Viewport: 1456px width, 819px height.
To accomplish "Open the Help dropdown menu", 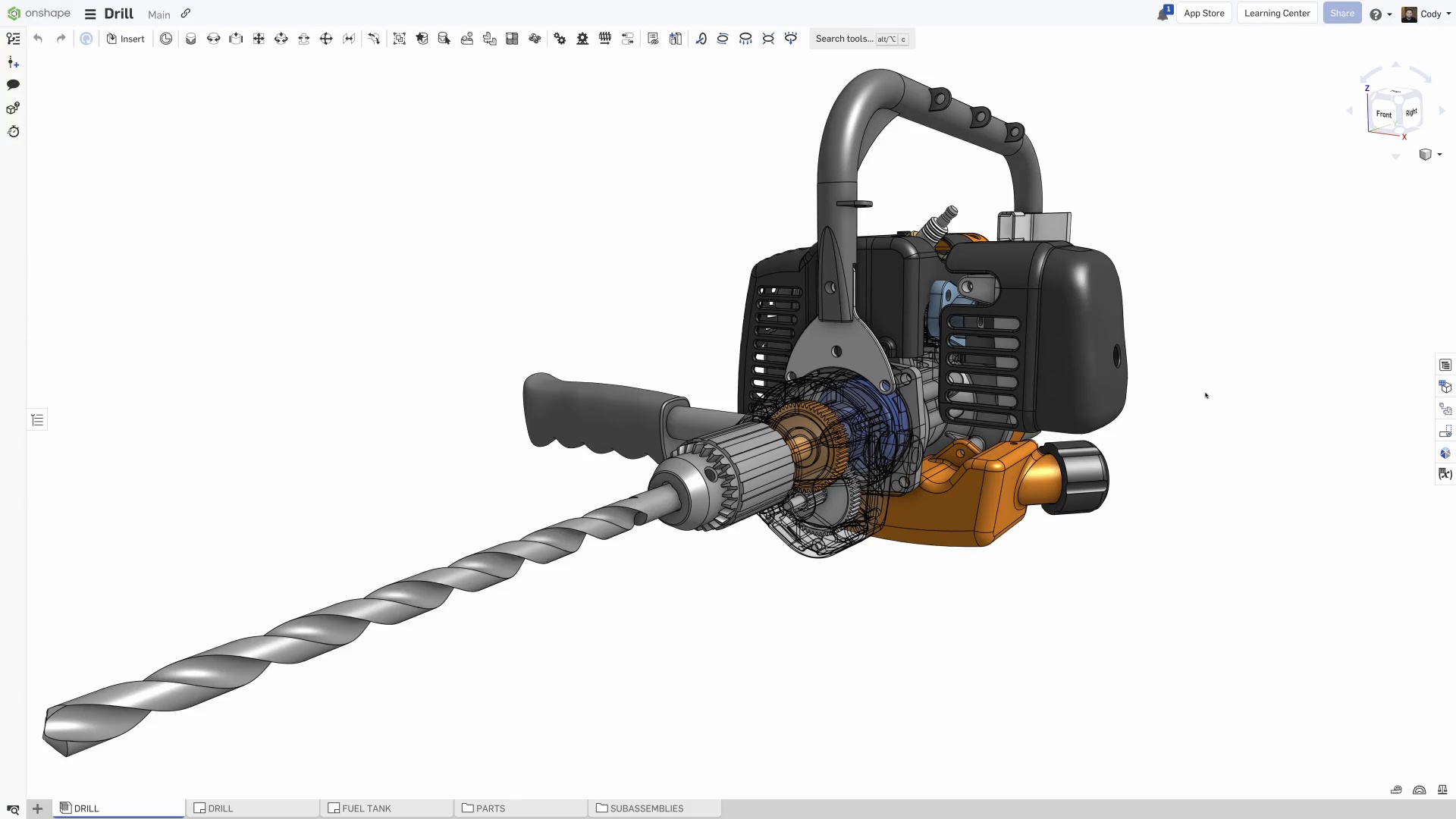I will coord(1380,14).
